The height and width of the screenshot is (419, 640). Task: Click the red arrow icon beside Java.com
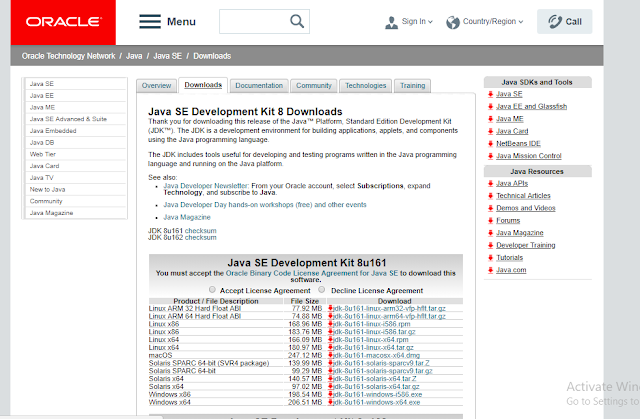(x=490, y=270)
